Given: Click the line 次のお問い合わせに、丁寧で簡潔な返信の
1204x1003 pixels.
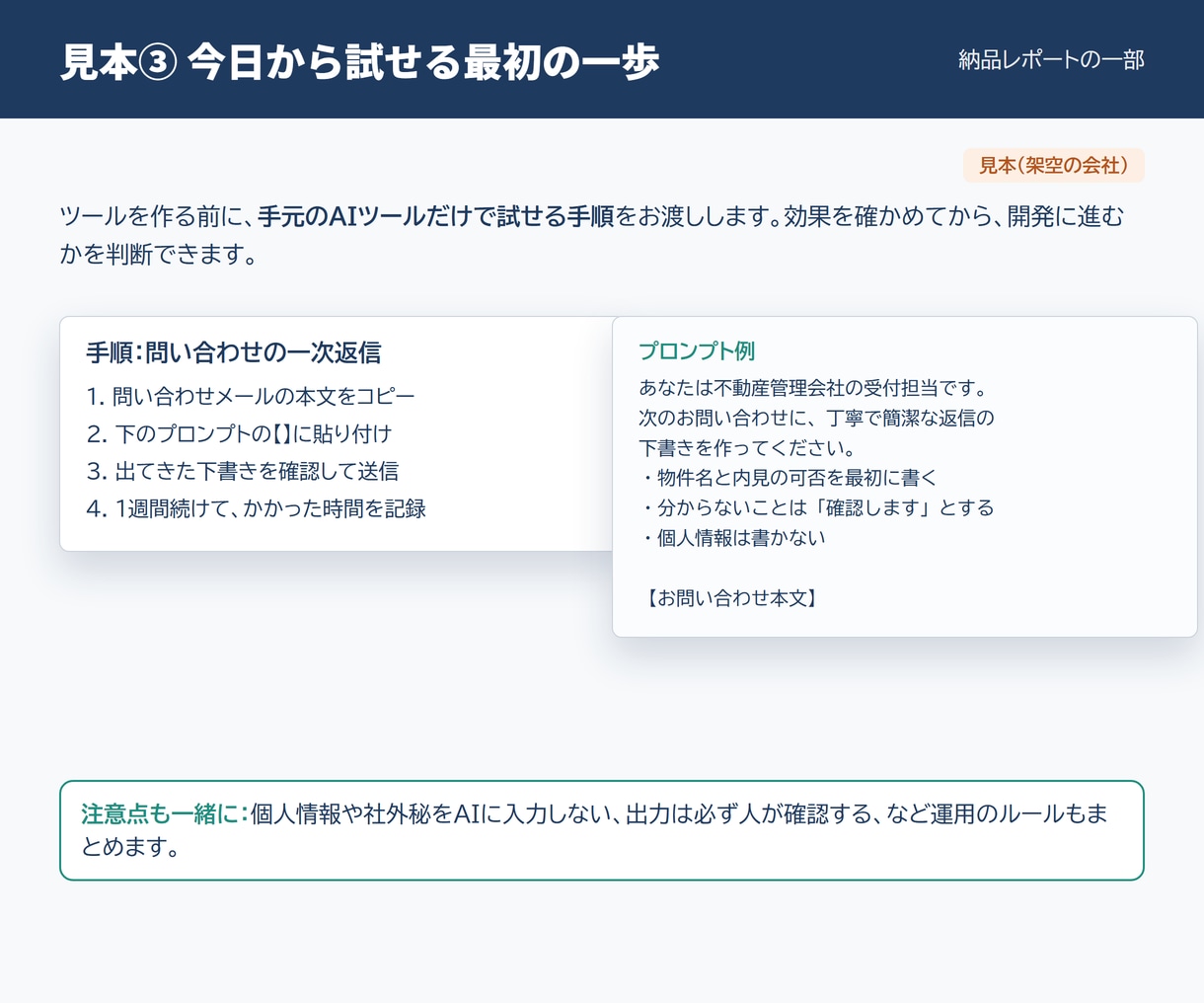Looking at the screenshot, I should click(816, 418).
